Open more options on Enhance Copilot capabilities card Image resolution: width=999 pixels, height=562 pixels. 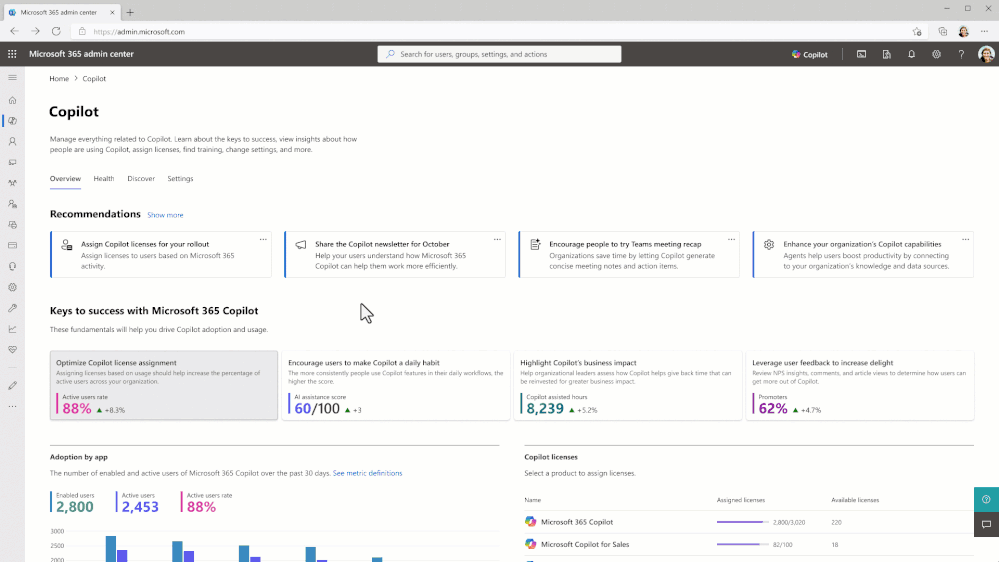coord(965,240)
